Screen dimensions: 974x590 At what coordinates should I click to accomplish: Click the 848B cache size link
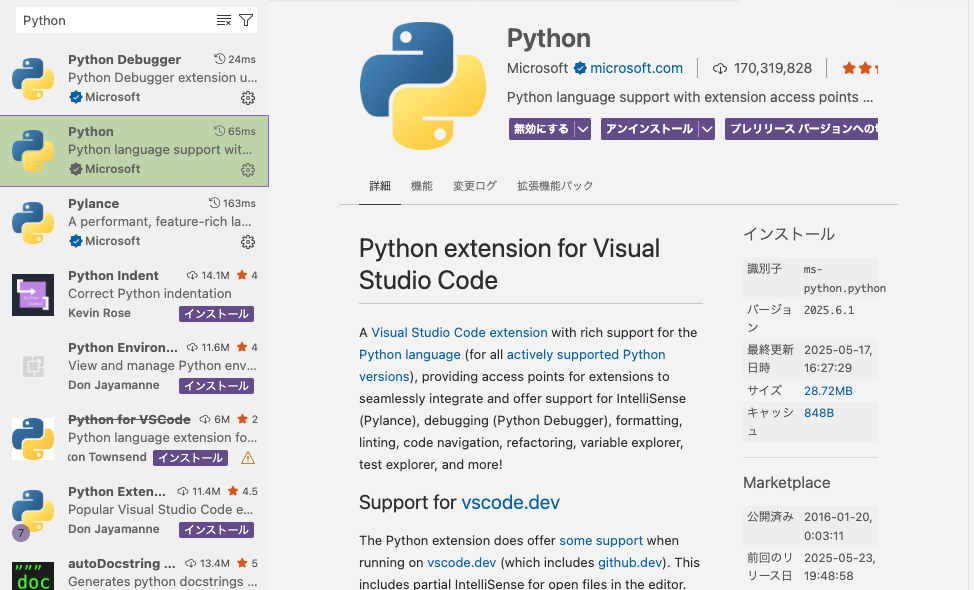pos(819,413)
